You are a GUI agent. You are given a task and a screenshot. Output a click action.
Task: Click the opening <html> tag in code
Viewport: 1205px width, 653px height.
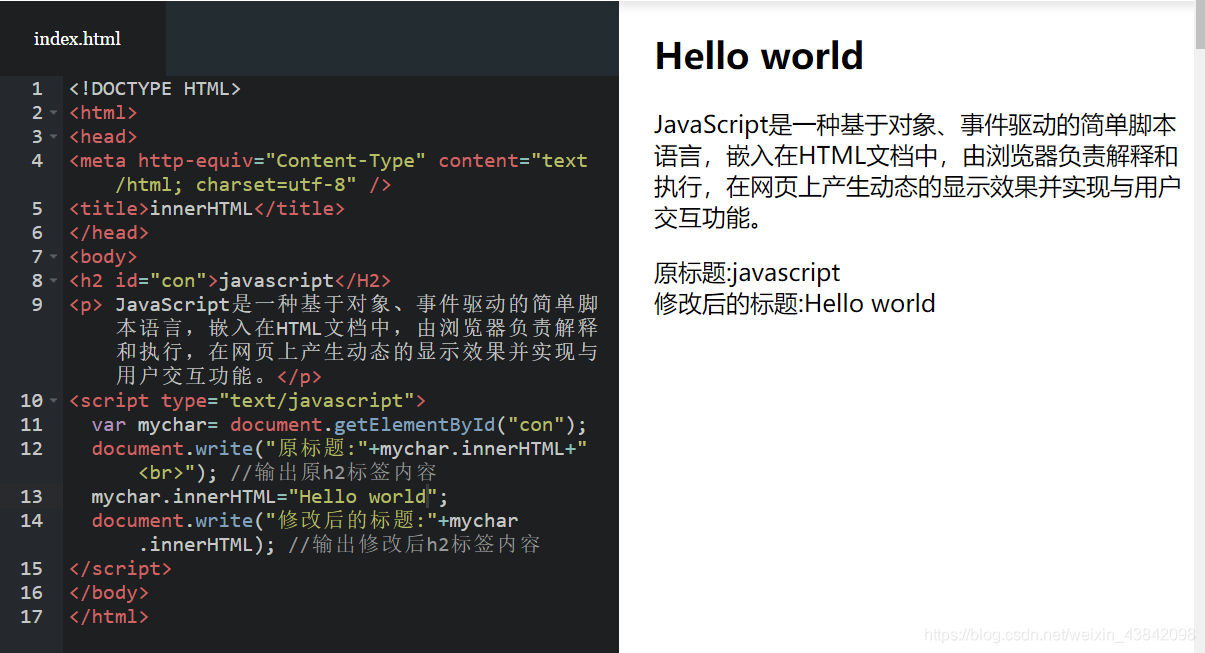[x=103, y=113]
